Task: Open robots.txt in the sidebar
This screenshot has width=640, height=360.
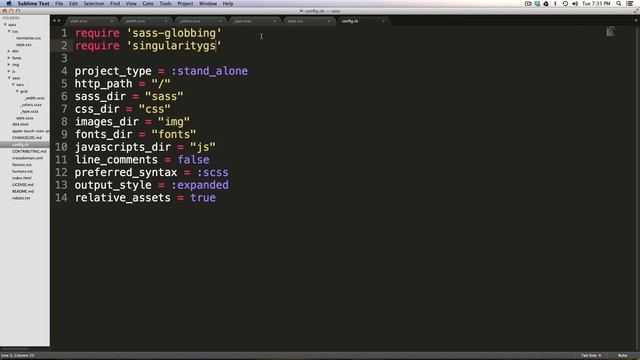Action: (21, 198)
